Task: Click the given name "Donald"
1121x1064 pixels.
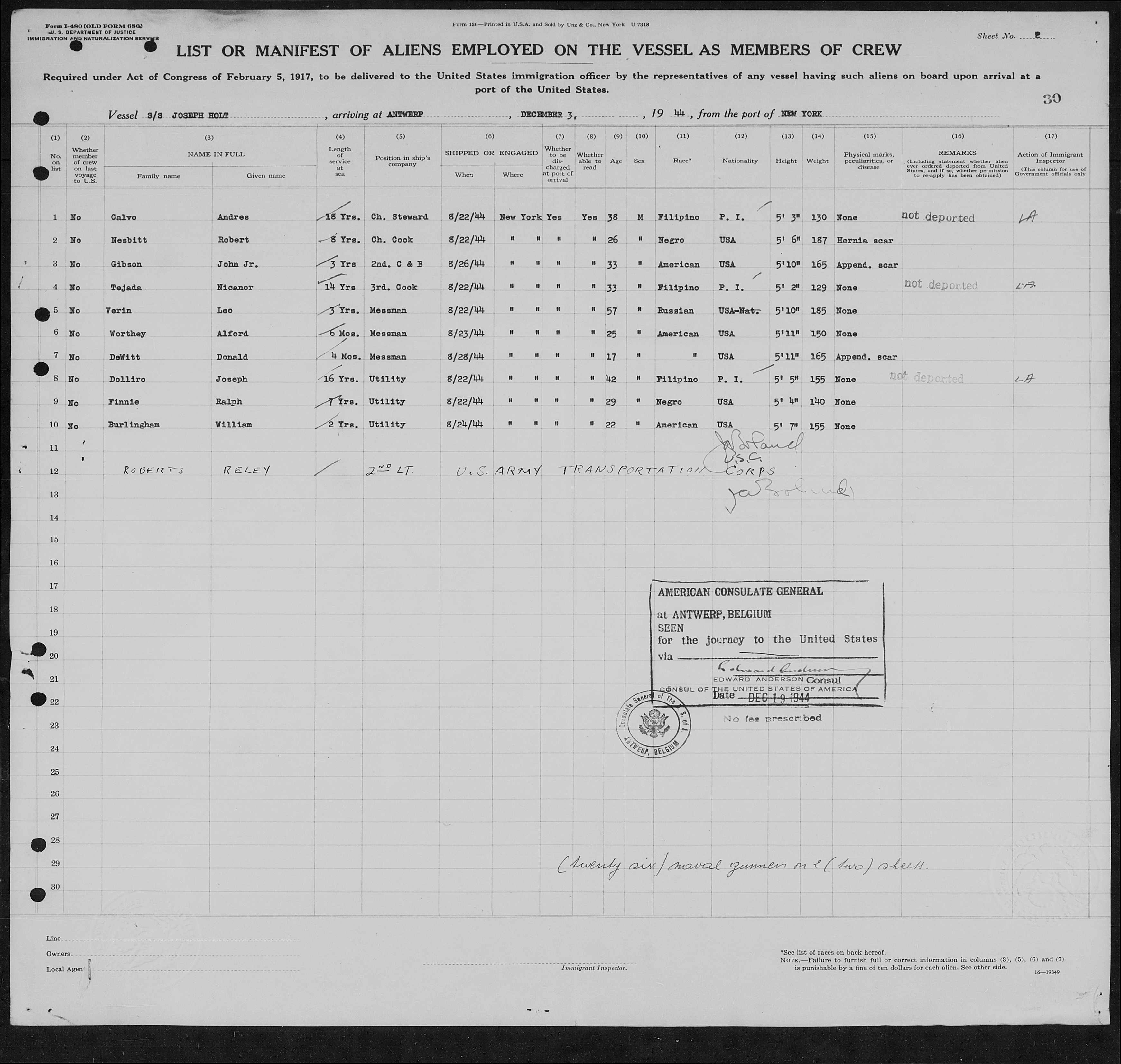Action: click(x=232, y=357)
